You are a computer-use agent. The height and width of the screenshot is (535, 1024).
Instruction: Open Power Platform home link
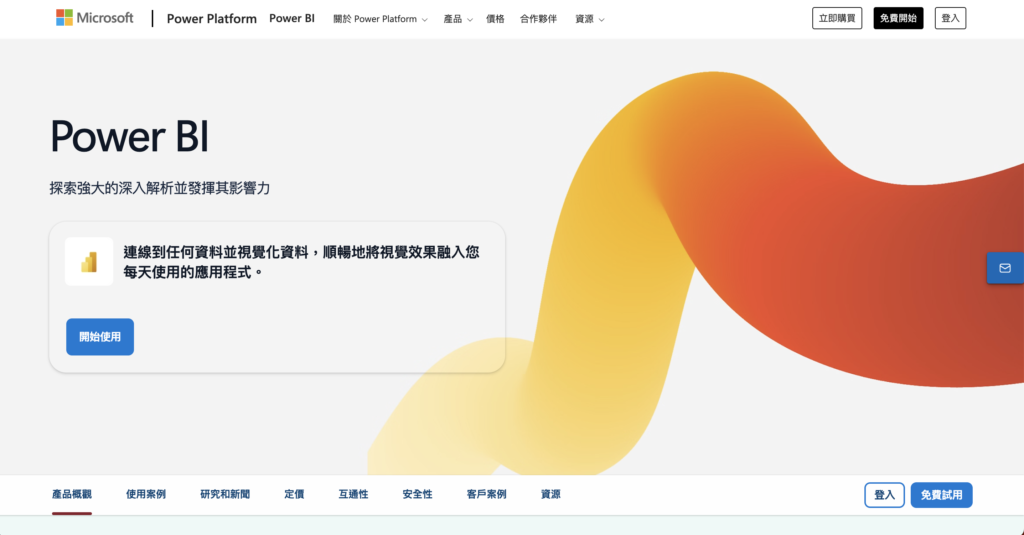click(212, 19)
